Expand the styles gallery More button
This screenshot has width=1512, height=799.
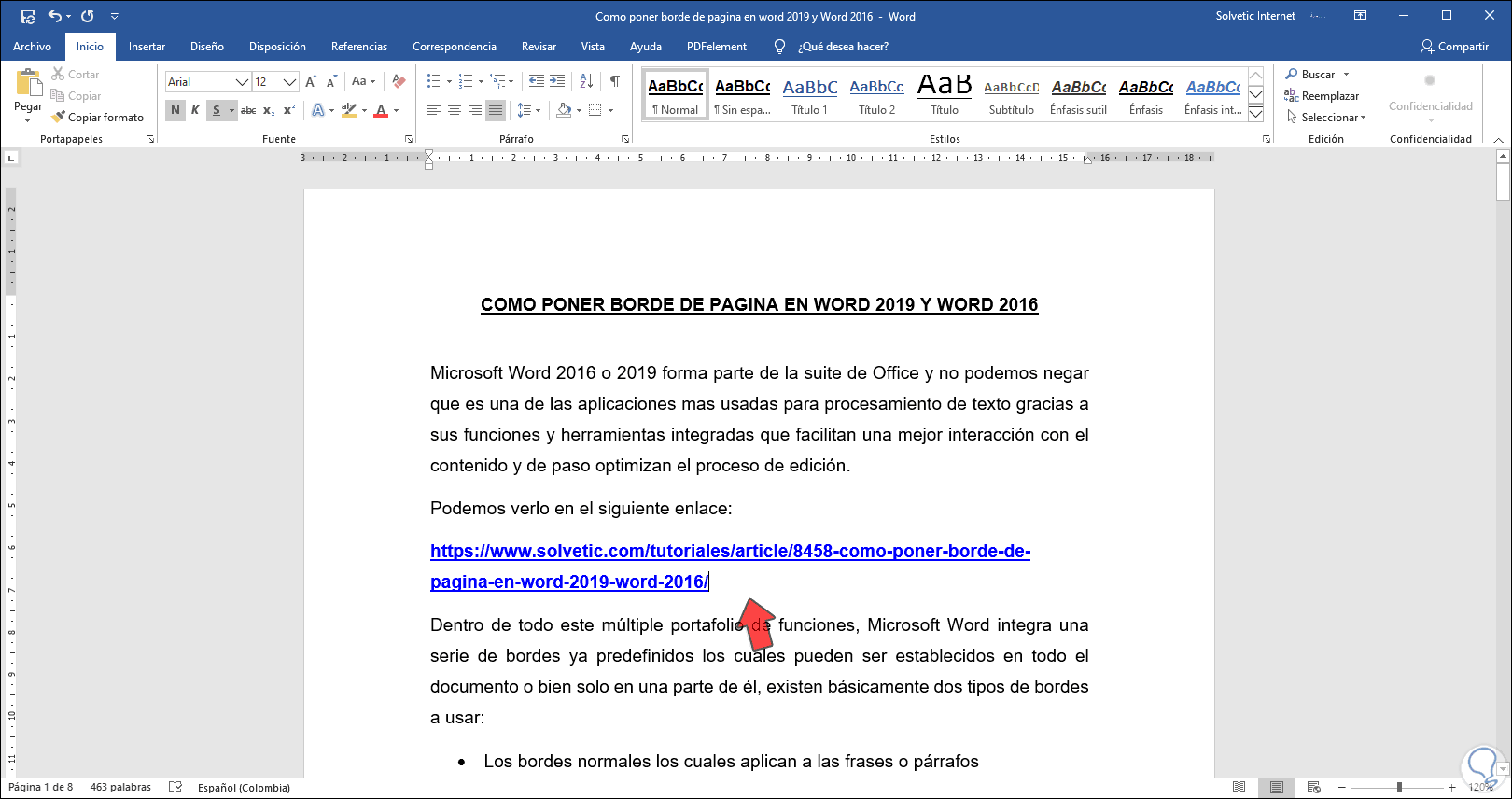[1256, 114]
